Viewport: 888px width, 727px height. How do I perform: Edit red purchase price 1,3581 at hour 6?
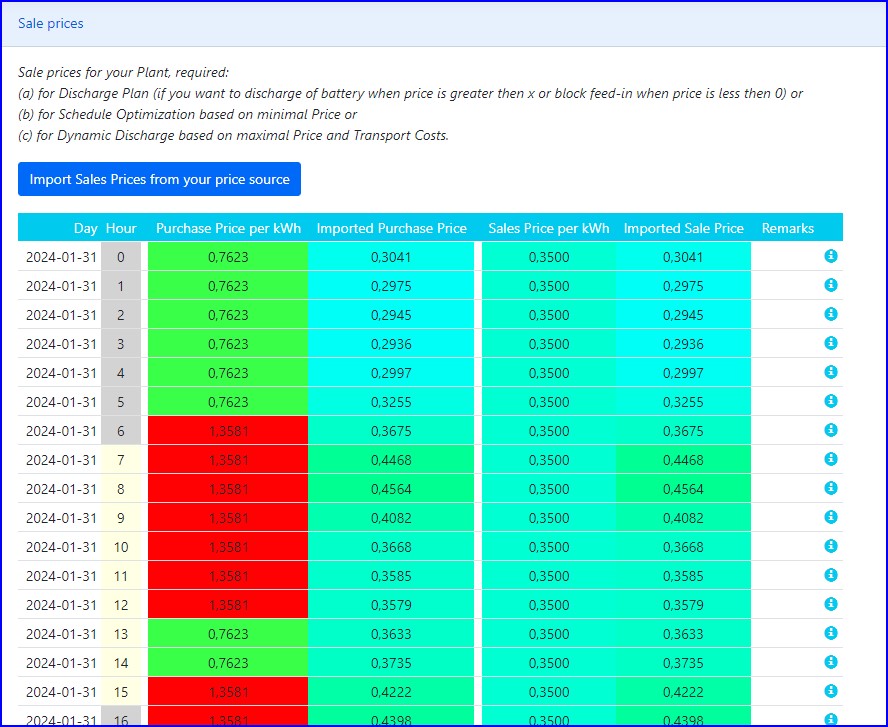coord(227,431)
